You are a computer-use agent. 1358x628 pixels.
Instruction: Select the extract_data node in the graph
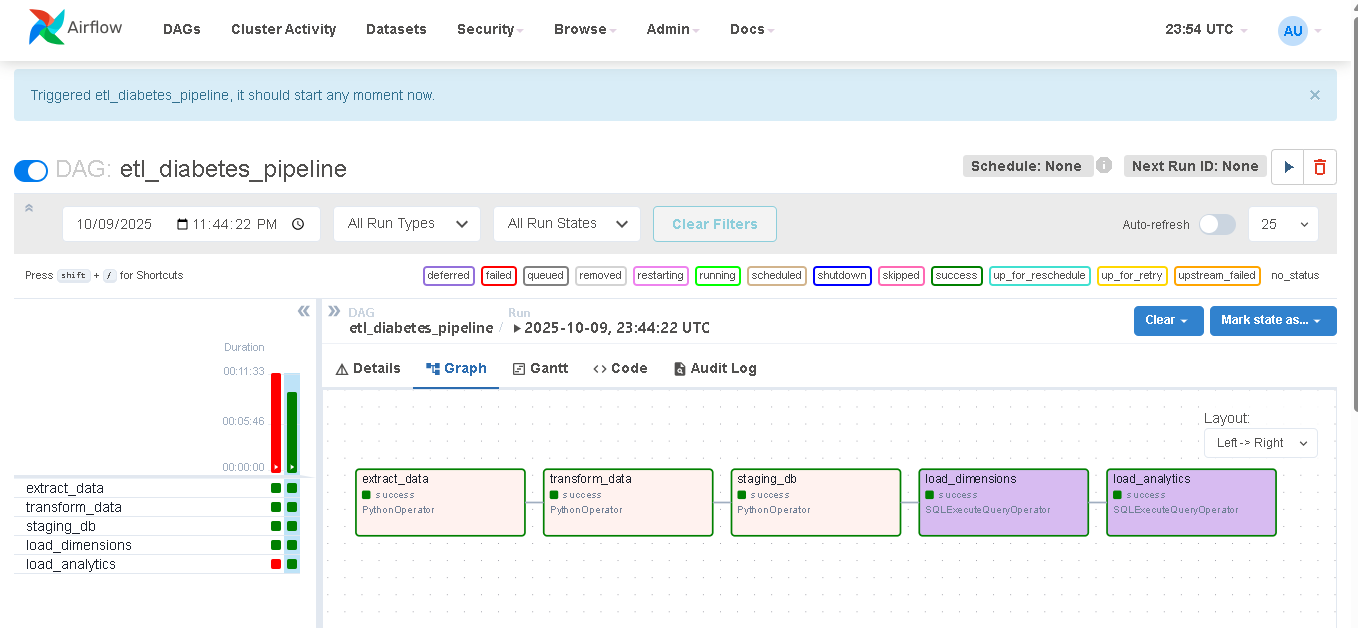point(440,502)
